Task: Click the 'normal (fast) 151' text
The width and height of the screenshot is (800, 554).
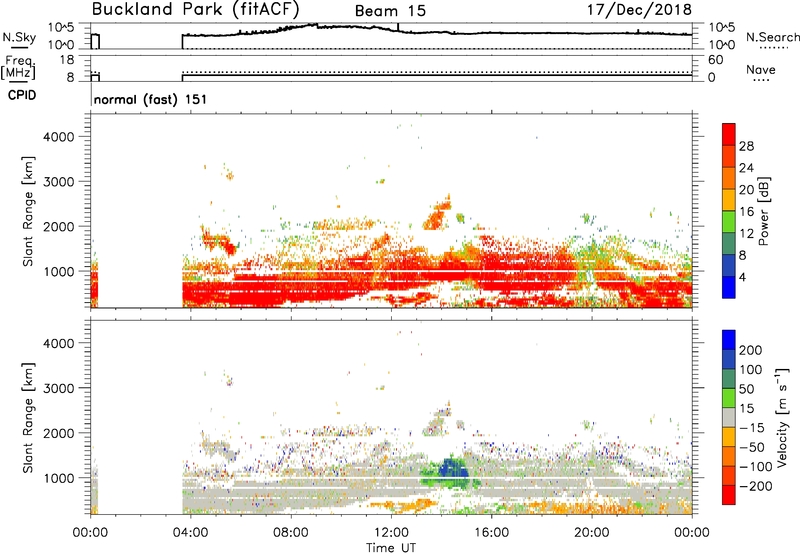Action: coord(151,99)
